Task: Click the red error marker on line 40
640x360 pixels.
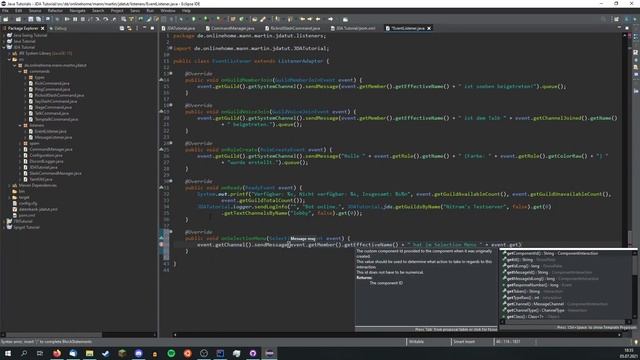Action: click(x=161, y=244)
